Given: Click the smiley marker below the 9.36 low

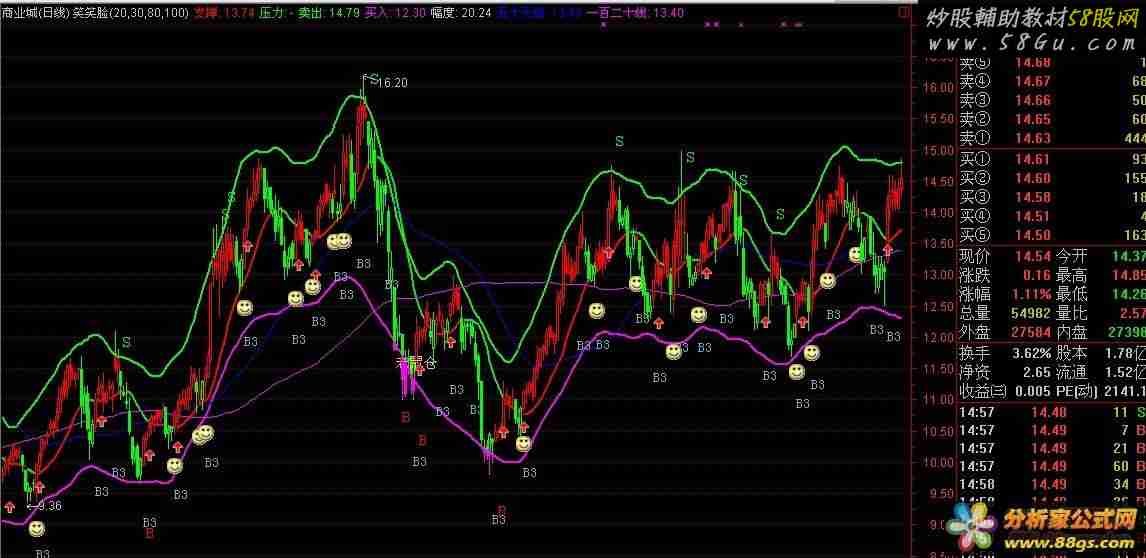Looking at the screenshot, I should pyautogui.click(x=37, y=527).
